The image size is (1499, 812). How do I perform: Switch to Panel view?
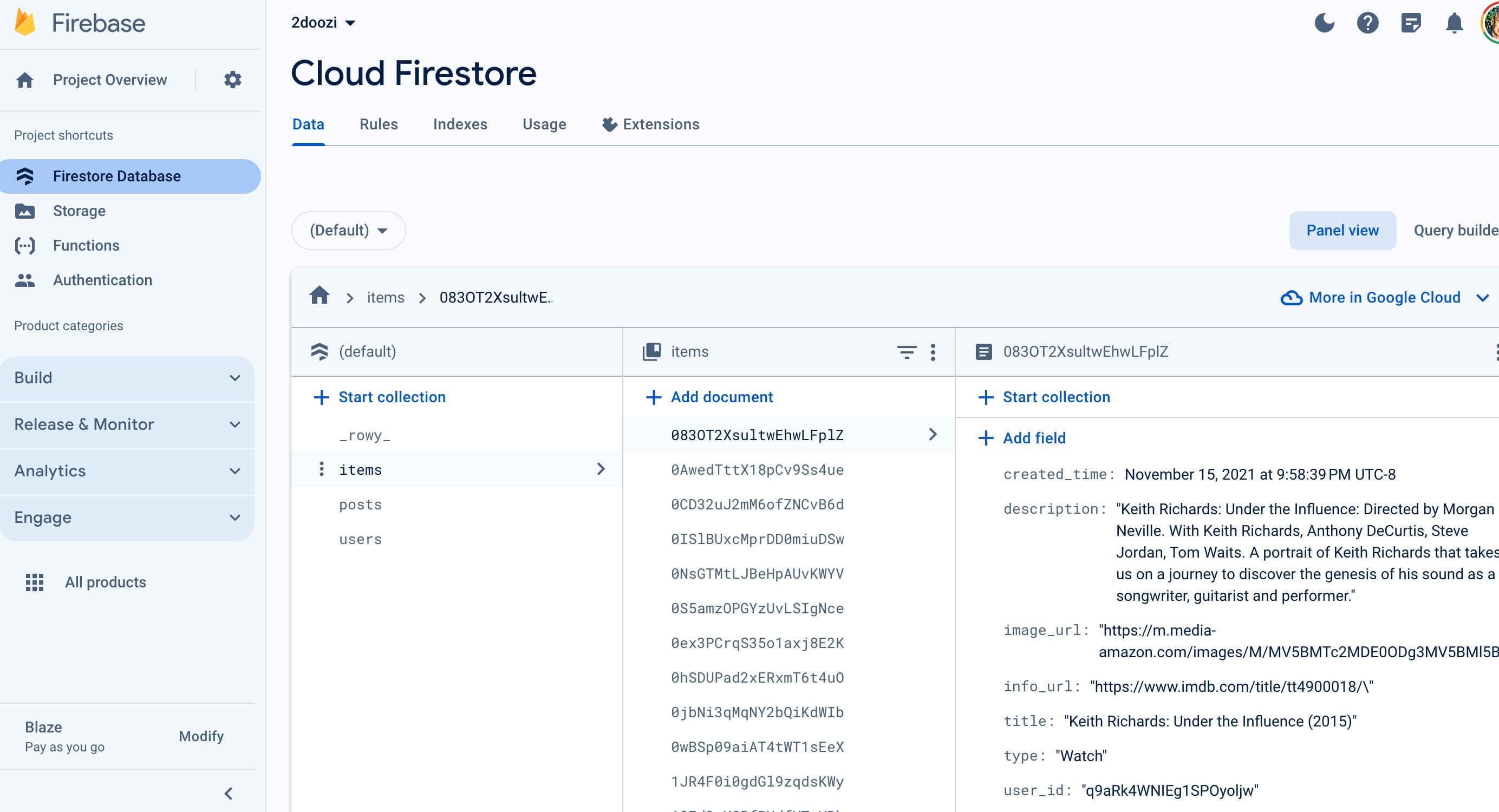coord(1342,231)
